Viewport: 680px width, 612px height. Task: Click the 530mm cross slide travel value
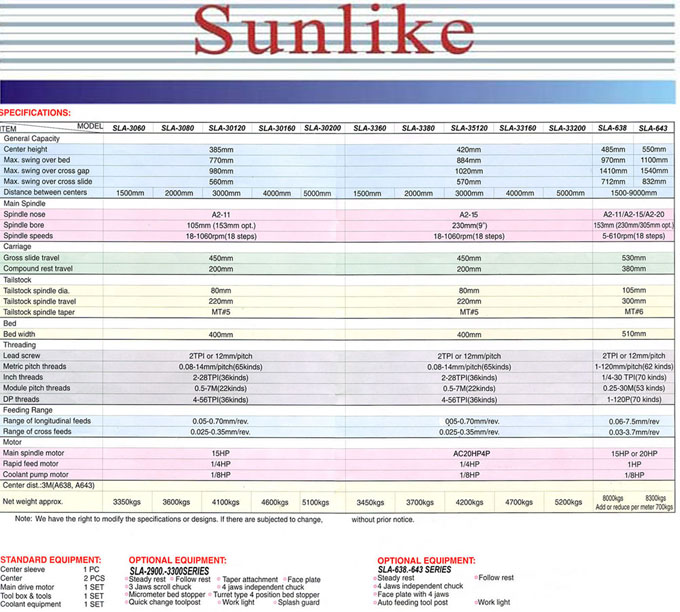[x=634, y=258]
